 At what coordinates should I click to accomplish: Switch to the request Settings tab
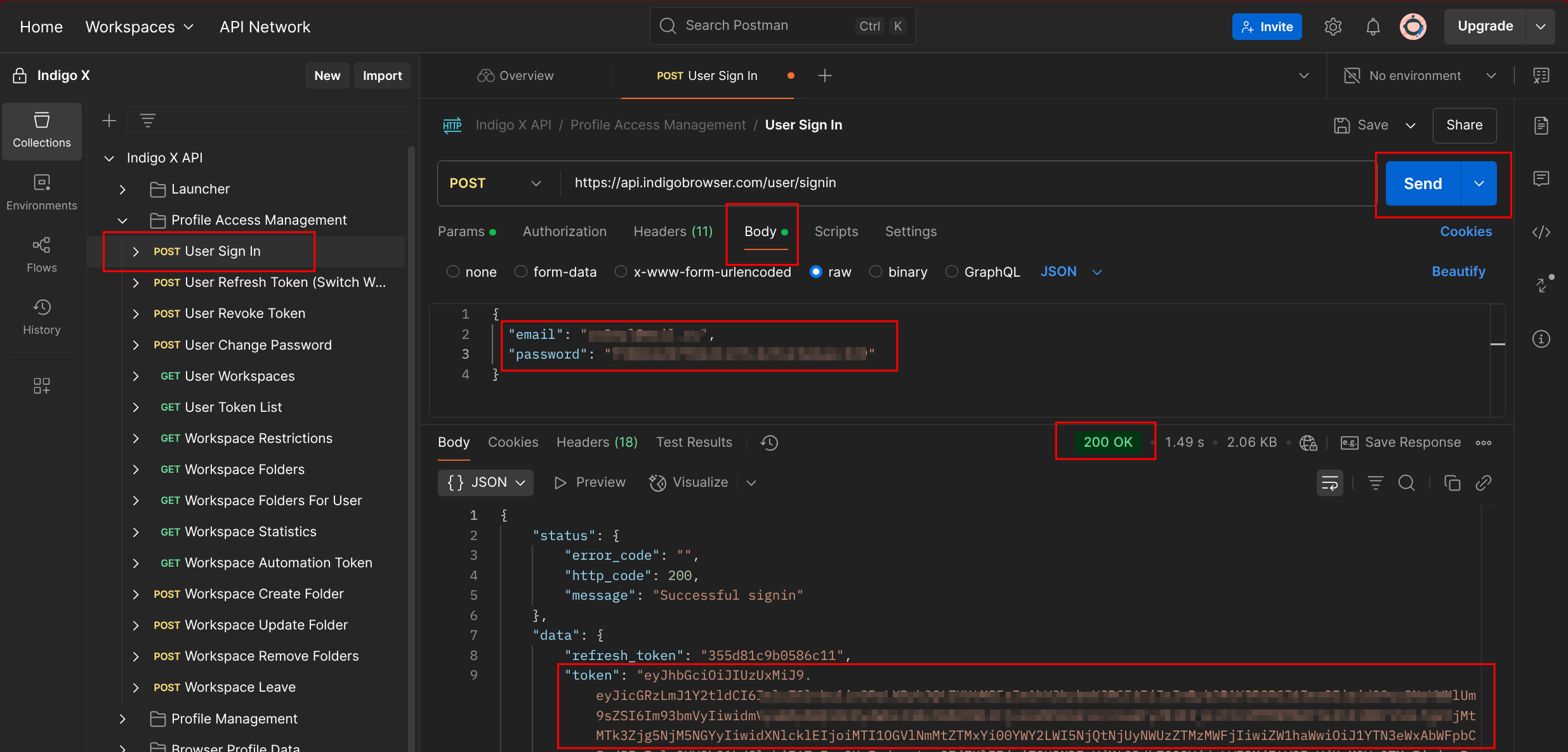(x=911, y=232)
